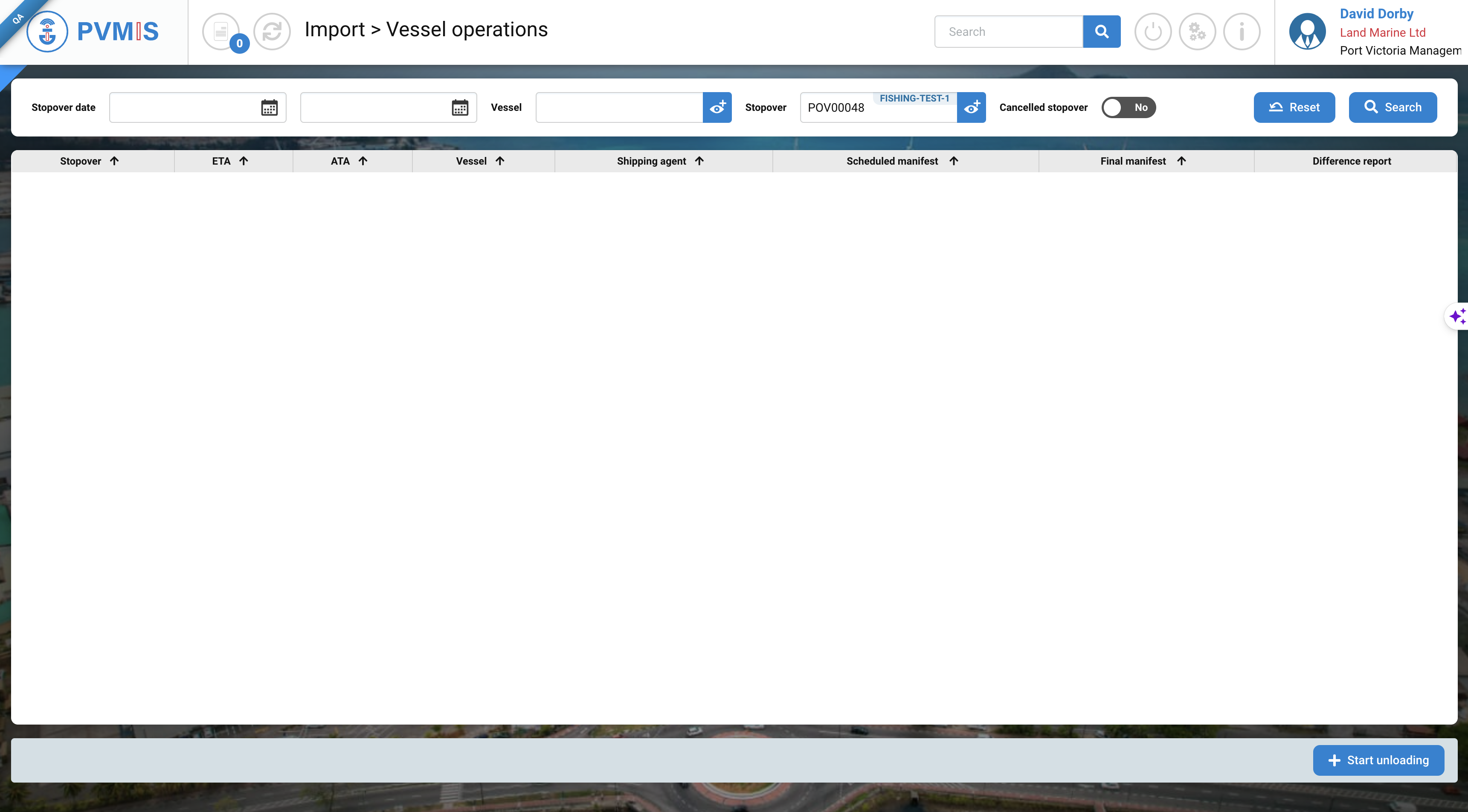Viewport: 1468px width, 812px height.
Task: Open the Stopover lookup eye icon
Action: (x=971, y=107)
